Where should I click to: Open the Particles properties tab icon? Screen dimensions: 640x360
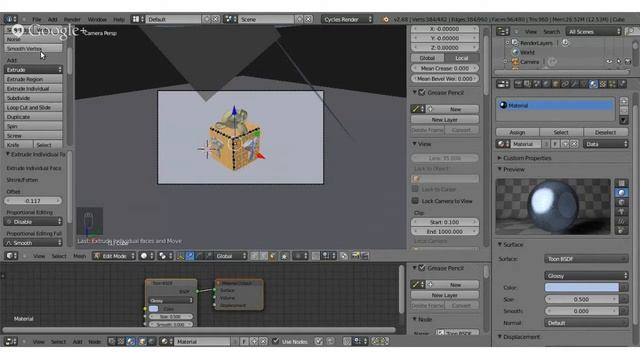point(612,84)
